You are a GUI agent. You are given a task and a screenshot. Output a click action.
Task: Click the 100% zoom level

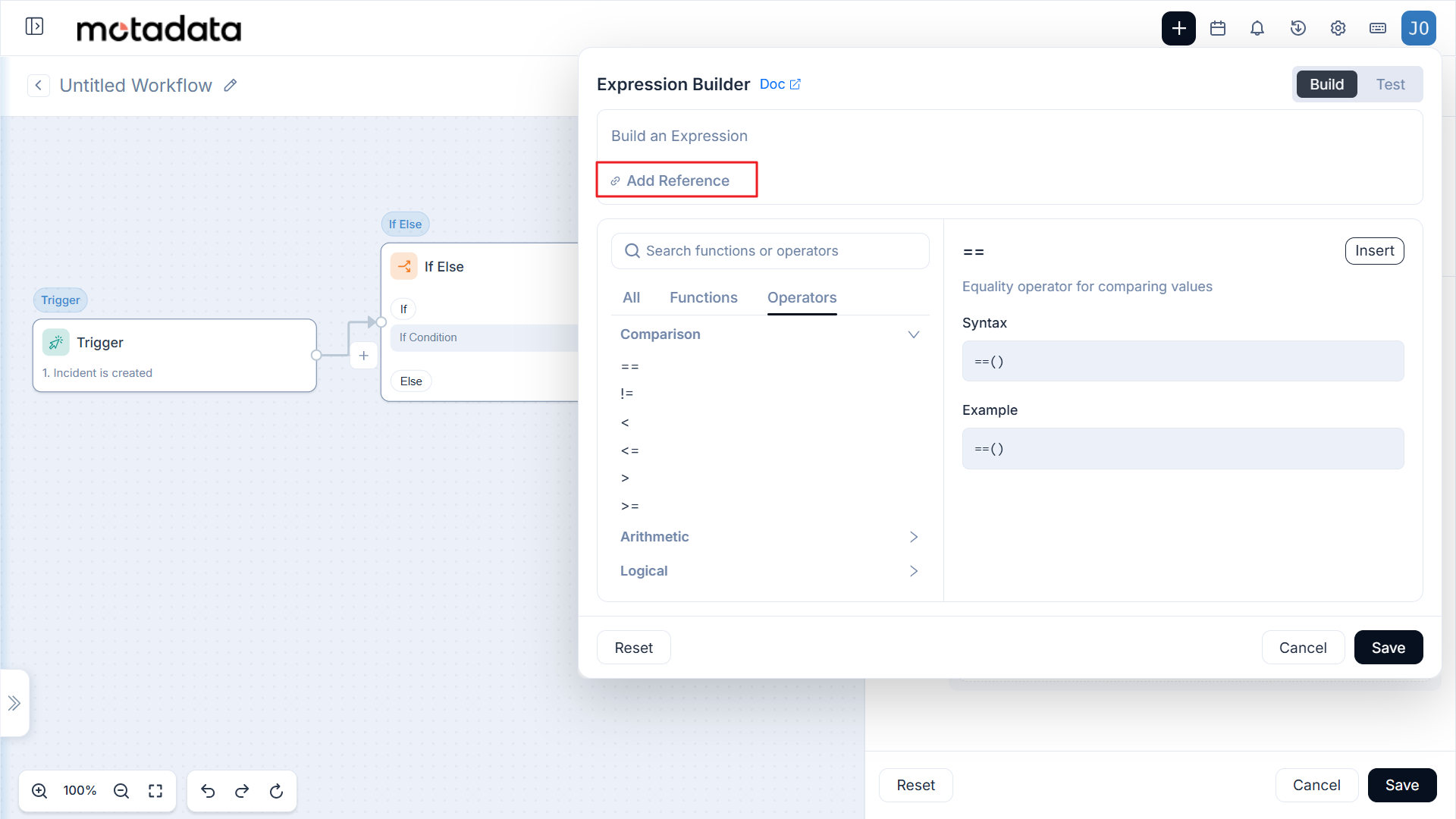[x=80, y=791]
